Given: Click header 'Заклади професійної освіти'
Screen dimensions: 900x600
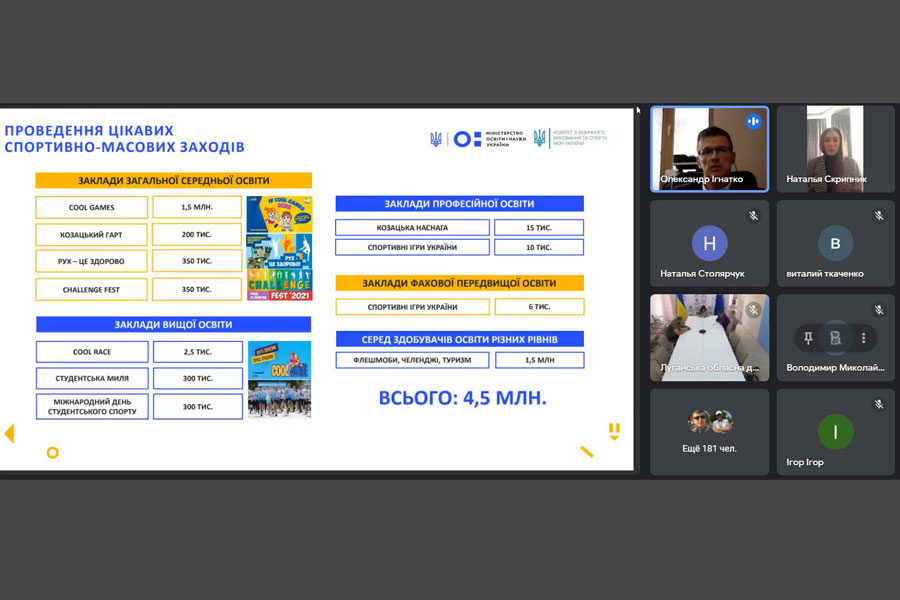Looking at the screenshot, I should (459, 204).
